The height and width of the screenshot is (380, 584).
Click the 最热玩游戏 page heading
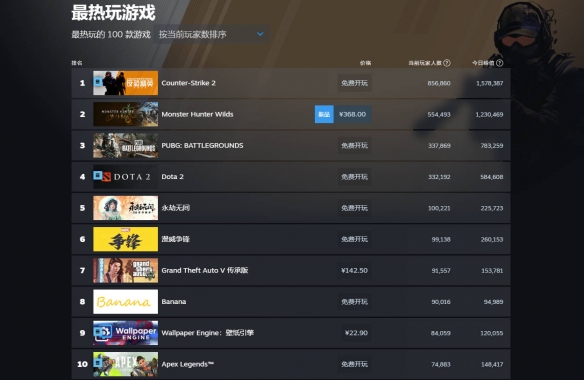[x=113, y=13]
